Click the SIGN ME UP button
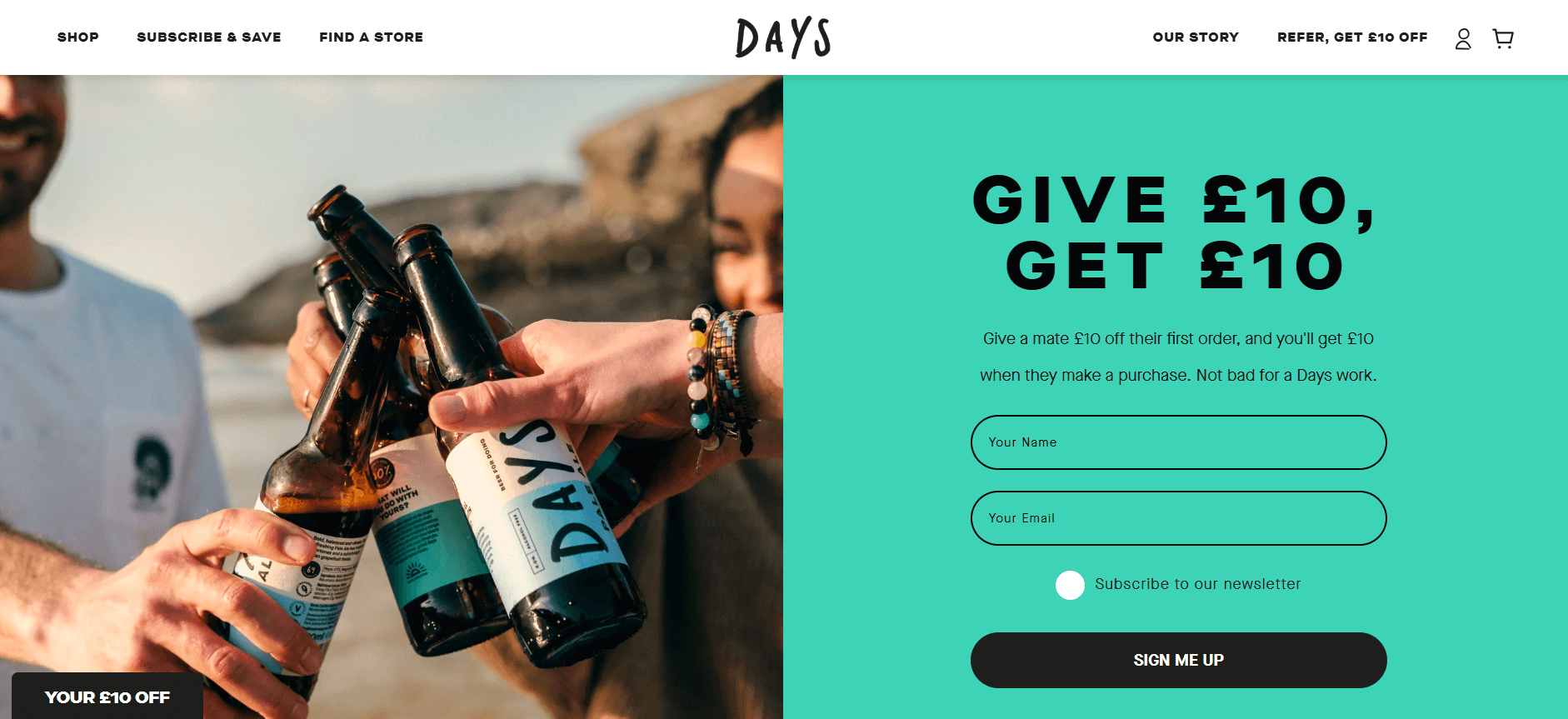This screenshot has width=1568, height=719. 1178,660
